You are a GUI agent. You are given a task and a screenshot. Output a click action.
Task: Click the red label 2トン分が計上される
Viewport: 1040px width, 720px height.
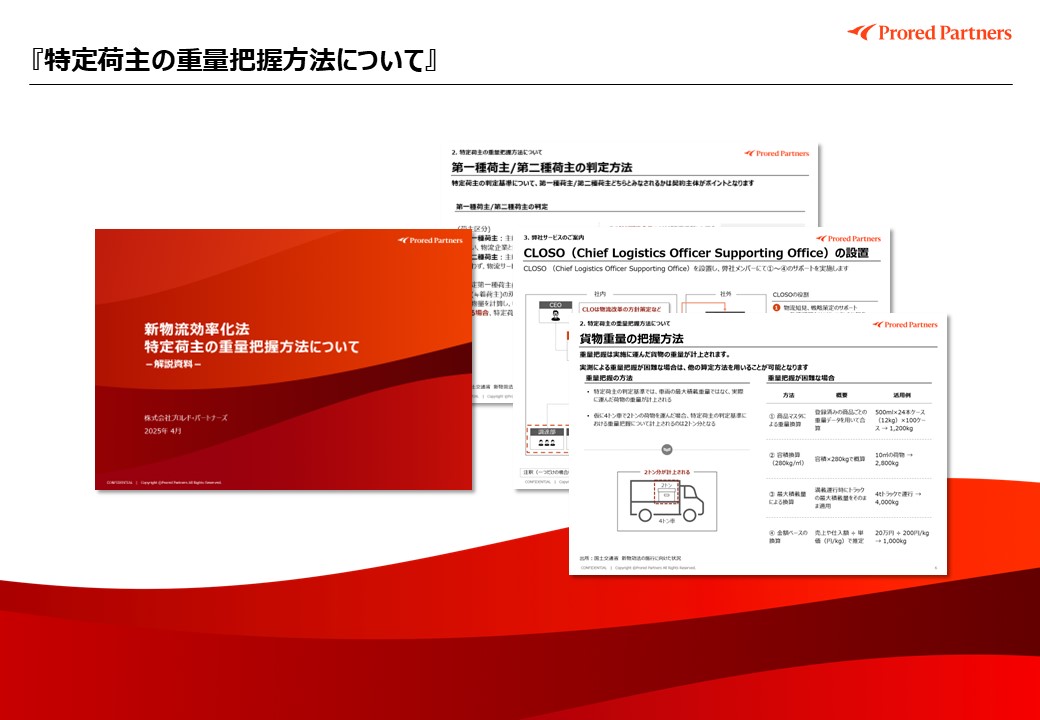point(667,472)
